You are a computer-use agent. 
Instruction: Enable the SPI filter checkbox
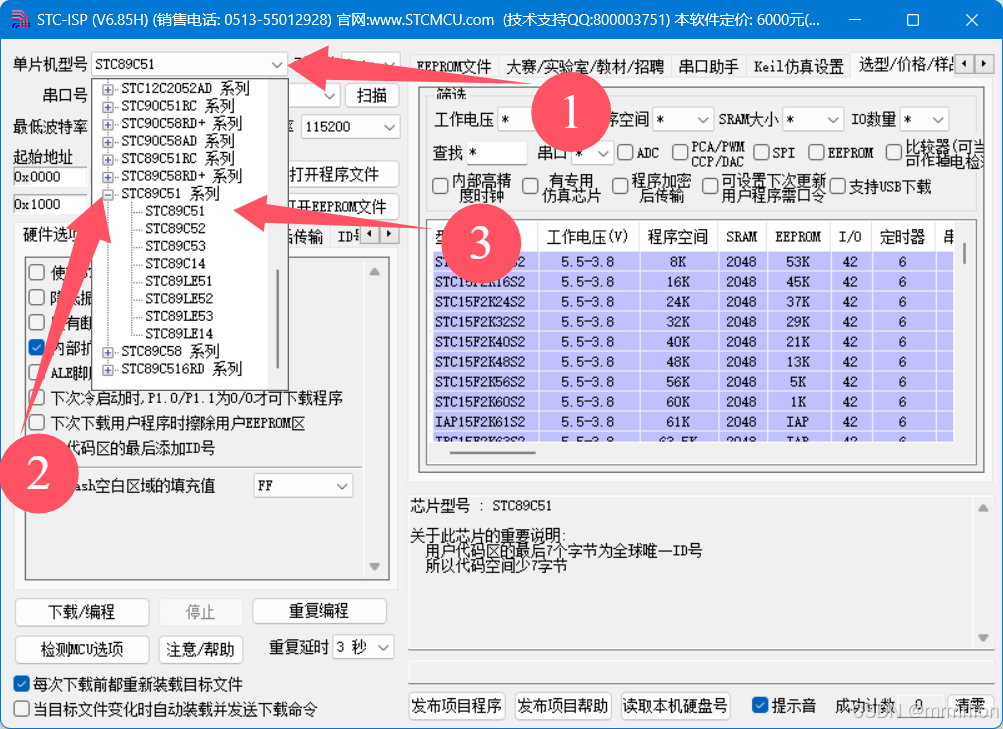coord(761,152)
